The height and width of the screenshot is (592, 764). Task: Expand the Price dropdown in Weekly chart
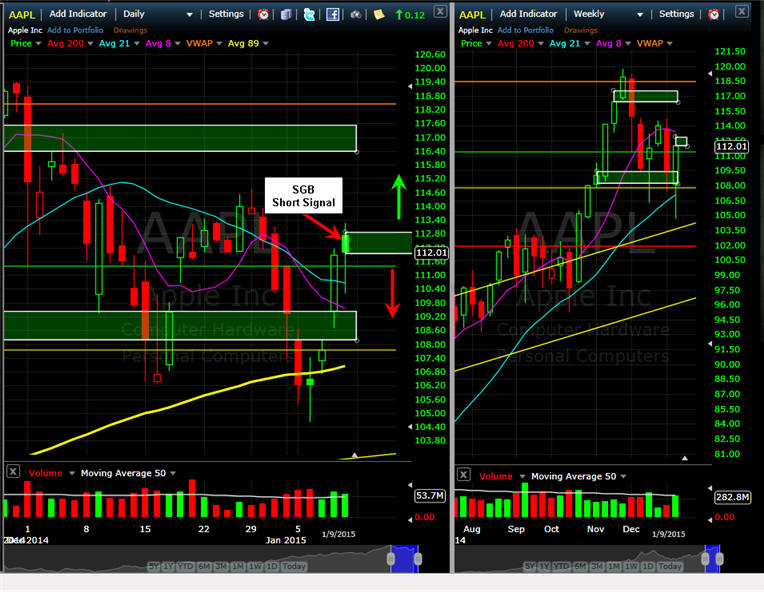[489, 44]
